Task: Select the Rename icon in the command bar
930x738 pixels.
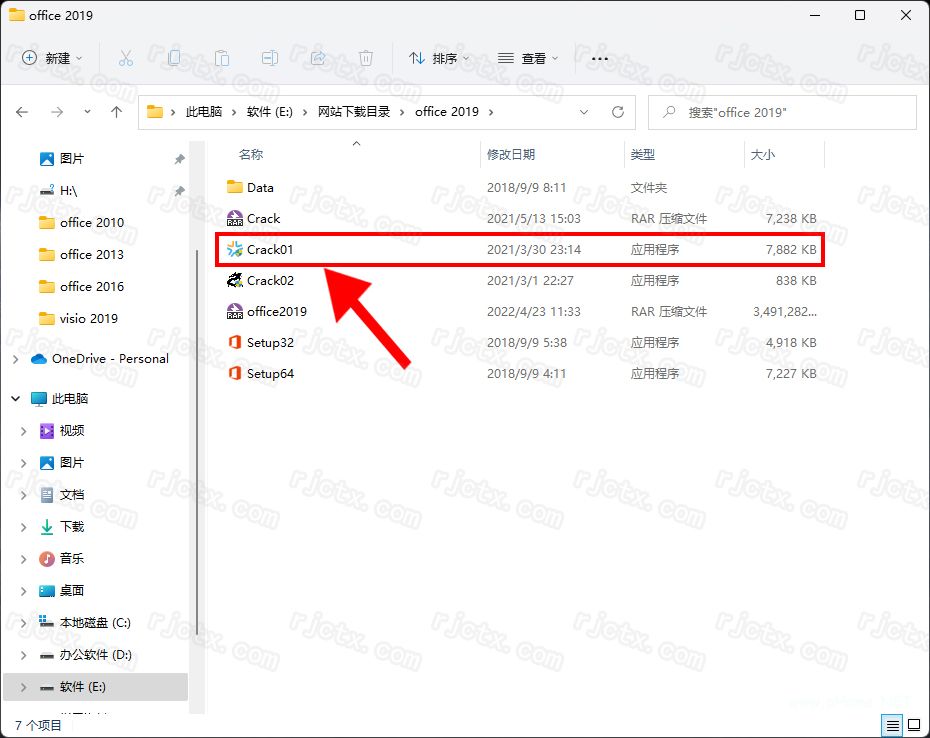Action: pyautogui.click(x=269, y=58)
